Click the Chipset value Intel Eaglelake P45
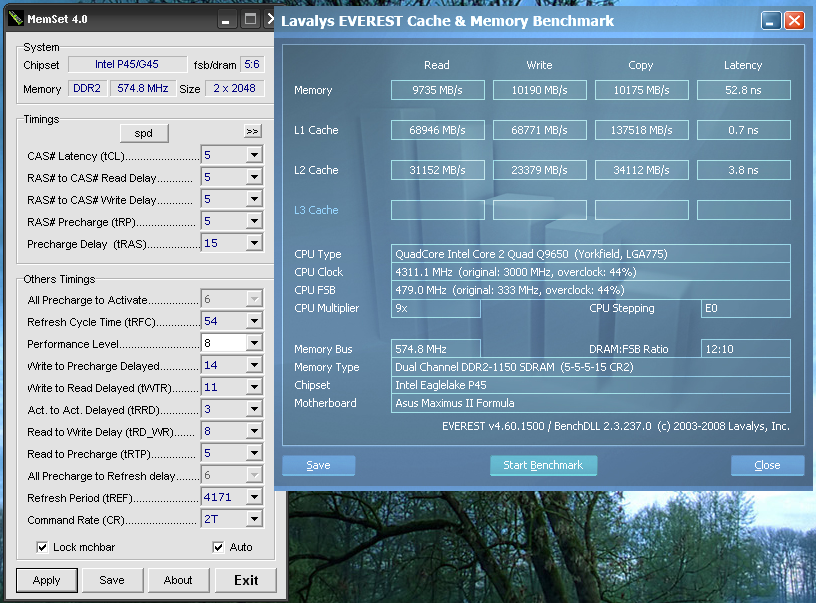Screen dimensions: 816x603 (591, 385)
